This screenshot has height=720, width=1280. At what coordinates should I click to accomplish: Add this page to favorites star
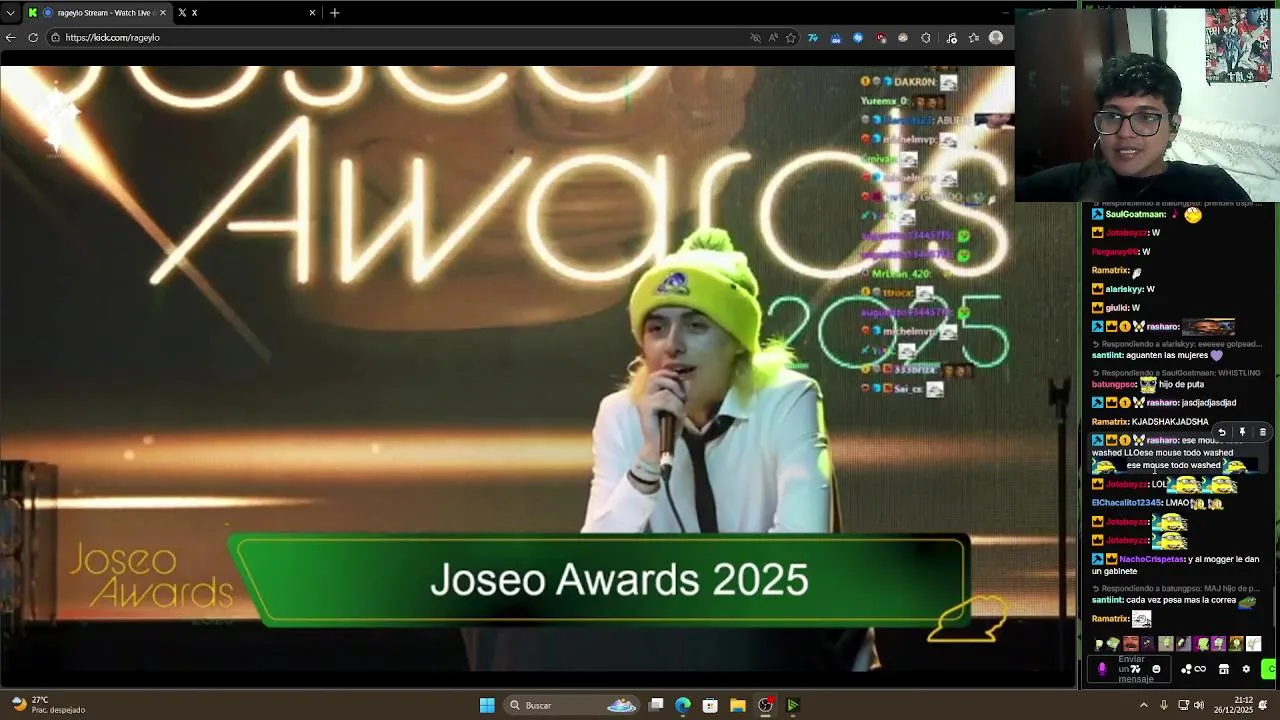click(791, 38)
